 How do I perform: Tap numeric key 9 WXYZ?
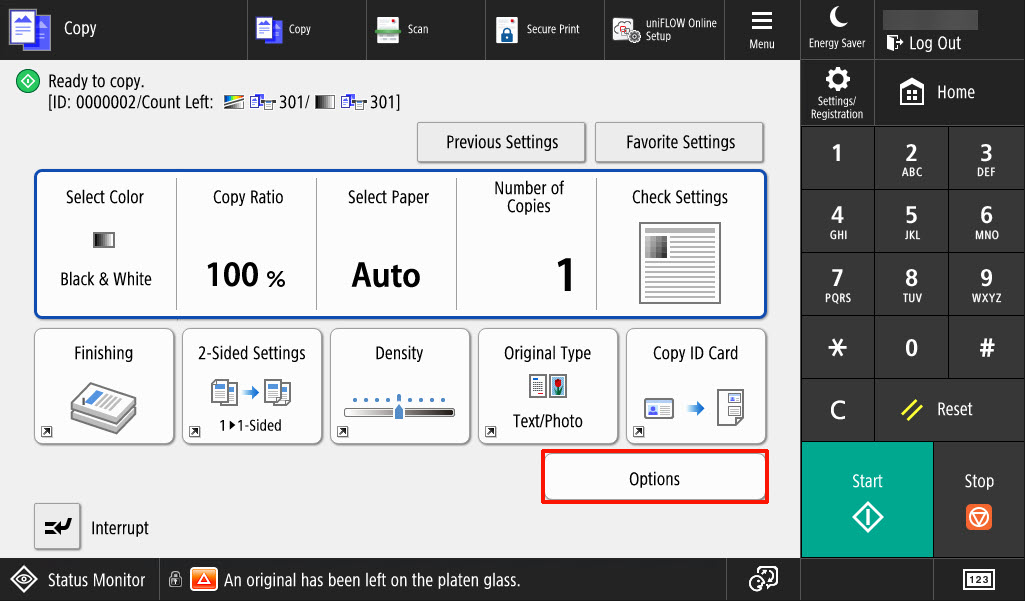pyautogui.click(x=986, y=284)
